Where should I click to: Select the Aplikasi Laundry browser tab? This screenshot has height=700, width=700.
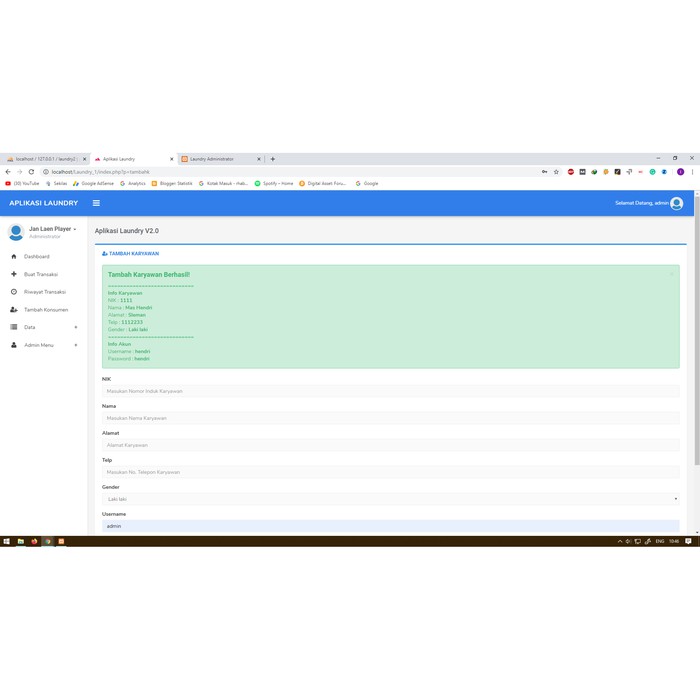[x=119, y=159]
